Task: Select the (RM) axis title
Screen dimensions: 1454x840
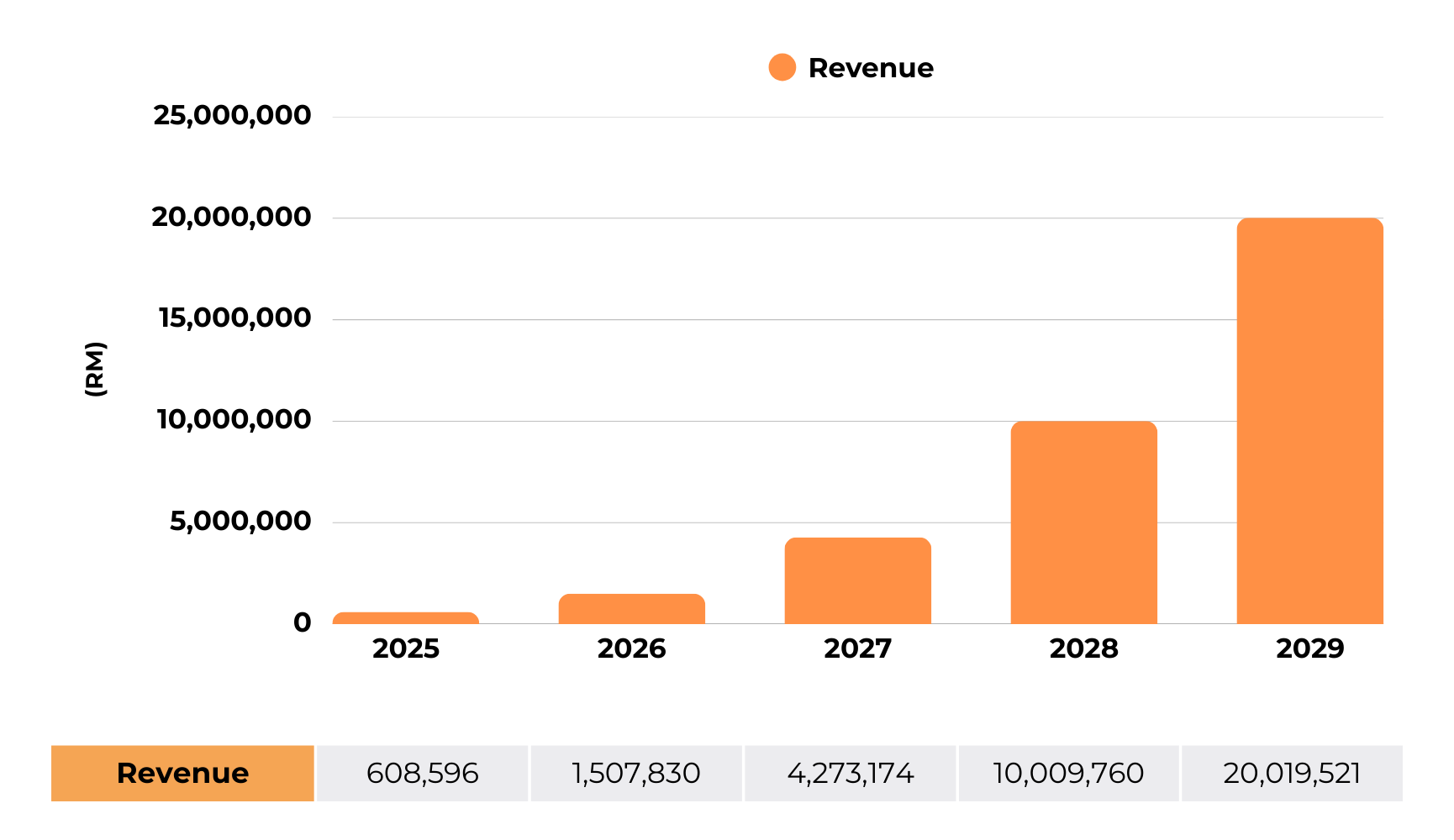Action: click(x=96, y=369)
